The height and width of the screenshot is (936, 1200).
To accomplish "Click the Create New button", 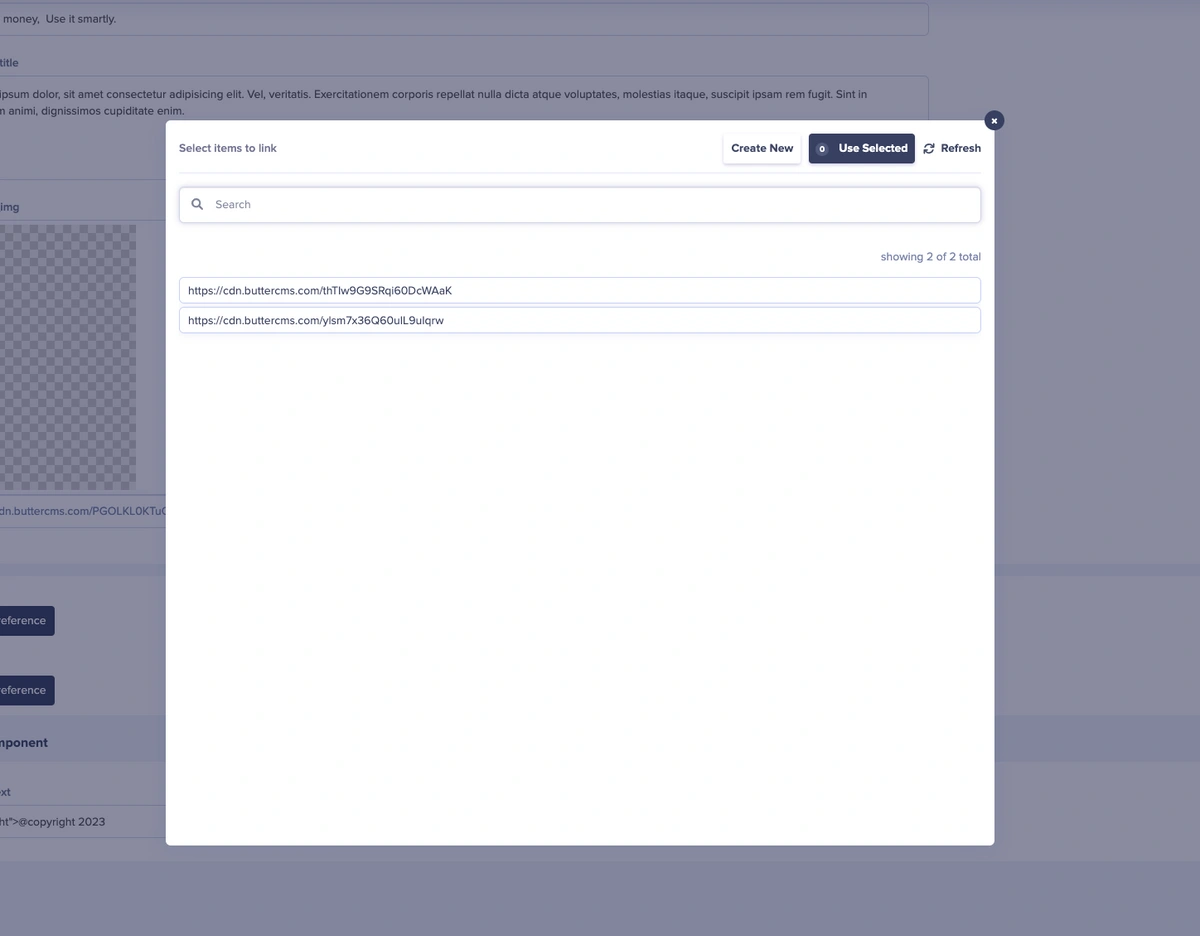I will point(762,148).
